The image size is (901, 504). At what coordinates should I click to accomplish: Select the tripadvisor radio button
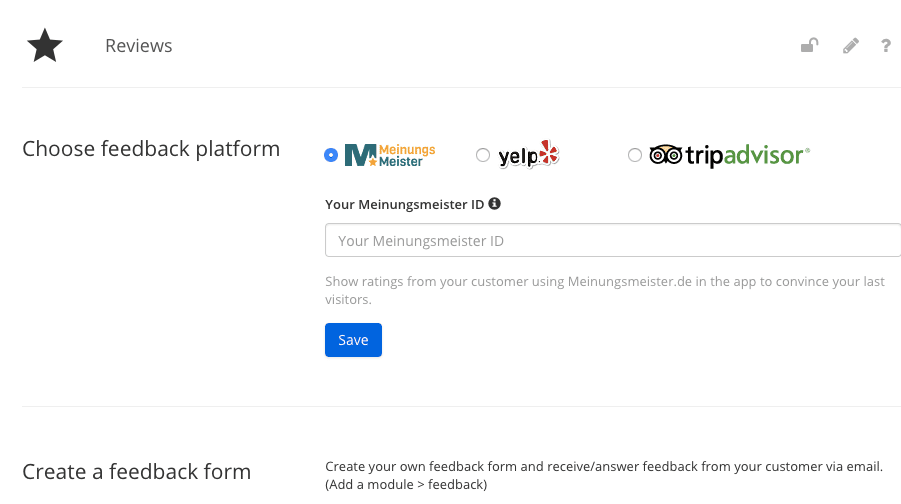tap(634, 155)
